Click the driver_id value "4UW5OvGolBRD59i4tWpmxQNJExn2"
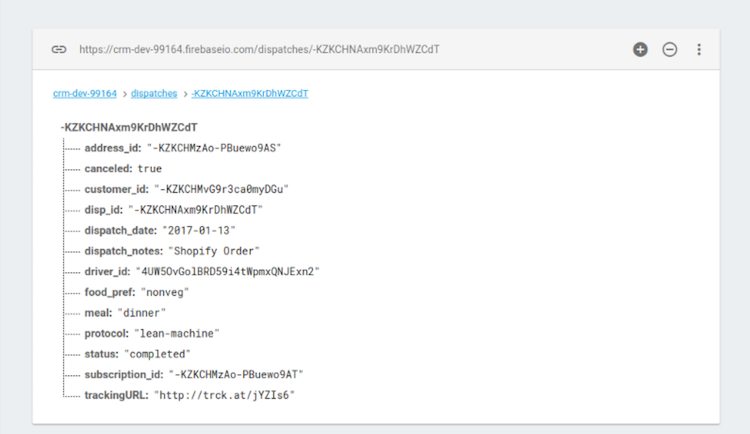 228,272
